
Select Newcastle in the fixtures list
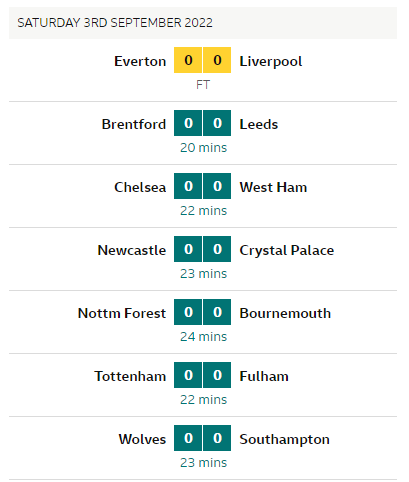132,250
